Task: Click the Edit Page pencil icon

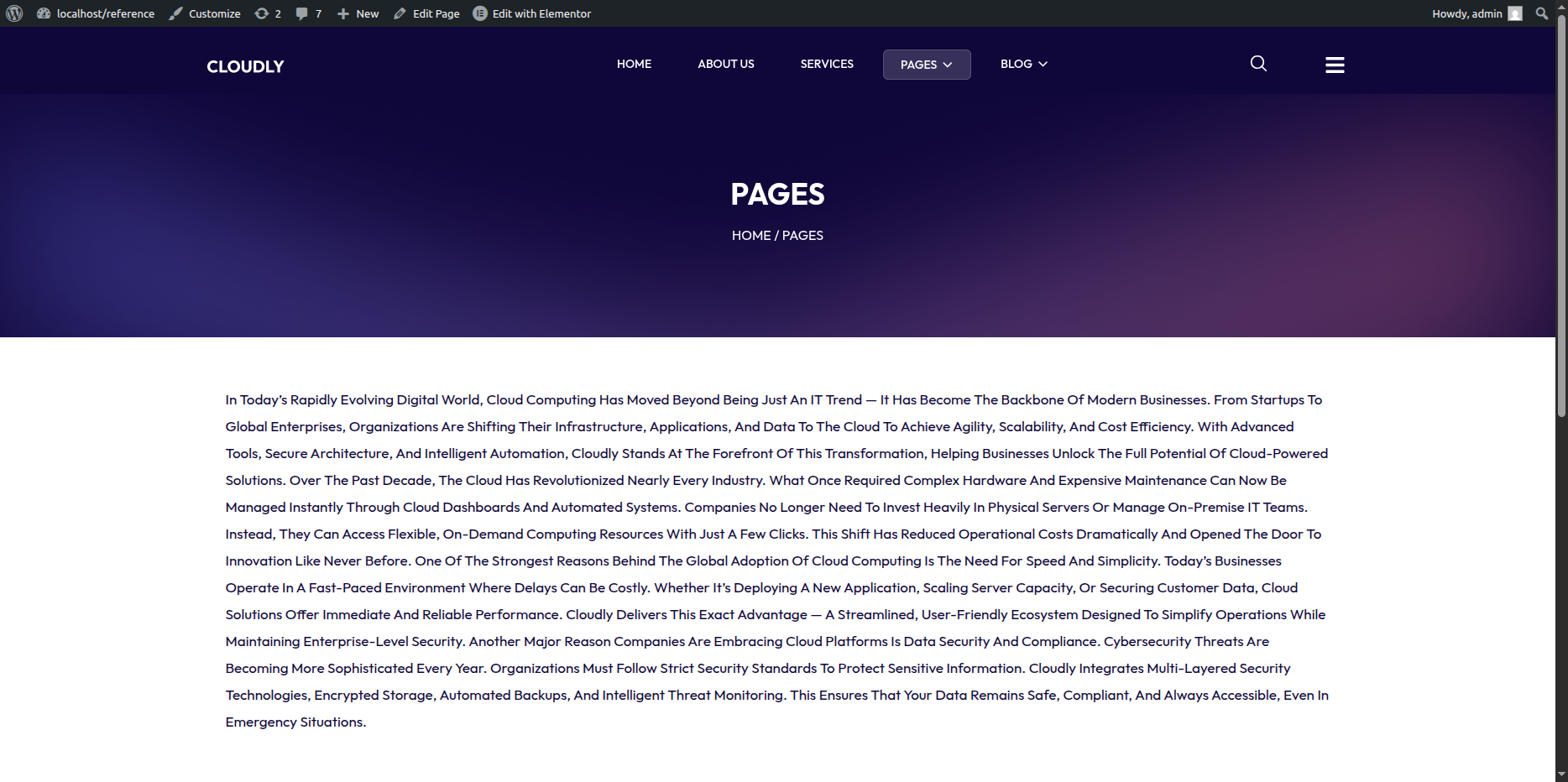Action: 400,13
